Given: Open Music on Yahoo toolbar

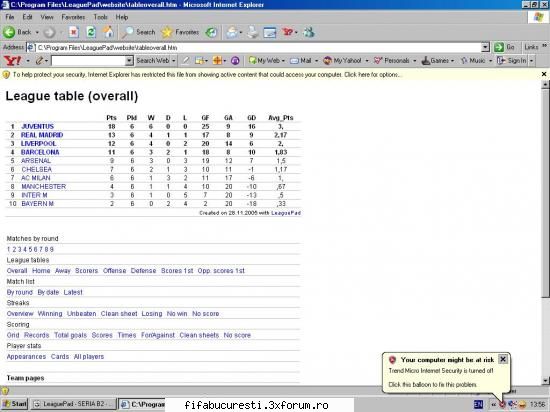Looking at the screenshot, I should (x=473, y=61).
